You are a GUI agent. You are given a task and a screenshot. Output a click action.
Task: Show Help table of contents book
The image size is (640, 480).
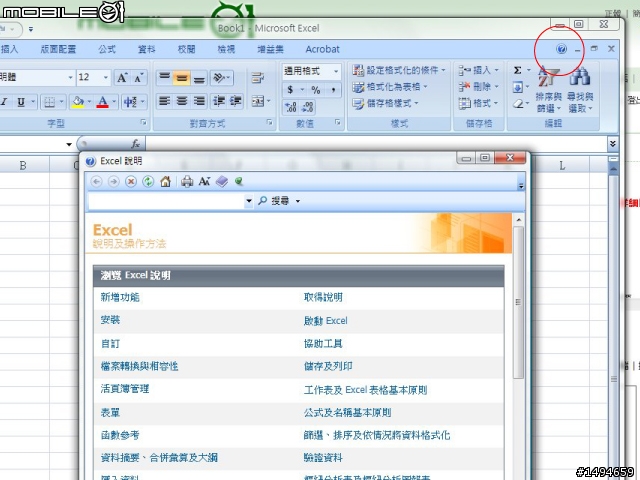(x=222, y=182)
